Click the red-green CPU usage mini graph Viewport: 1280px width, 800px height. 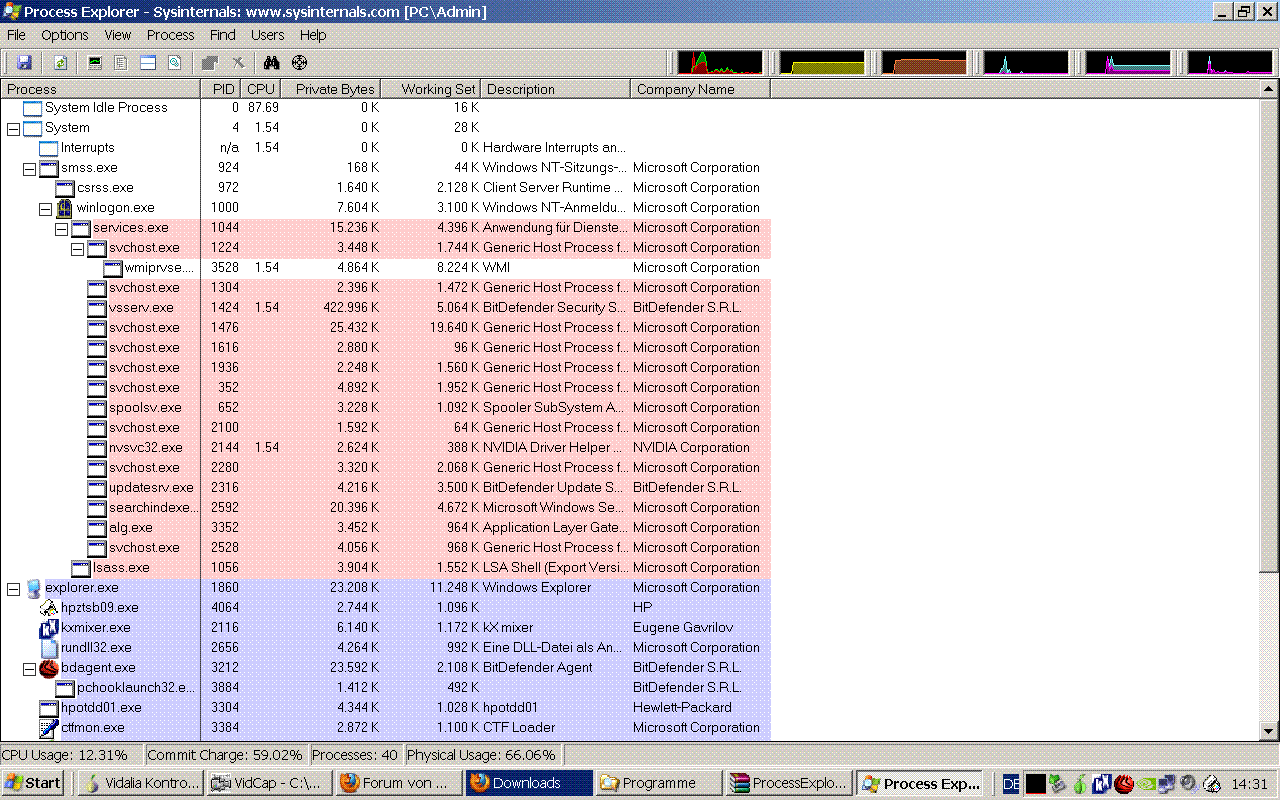(720, 63)
